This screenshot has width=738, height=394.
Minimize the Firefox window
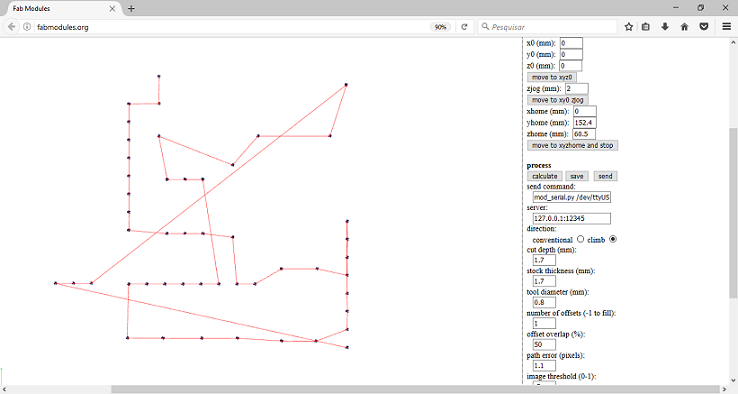point(676,8)
